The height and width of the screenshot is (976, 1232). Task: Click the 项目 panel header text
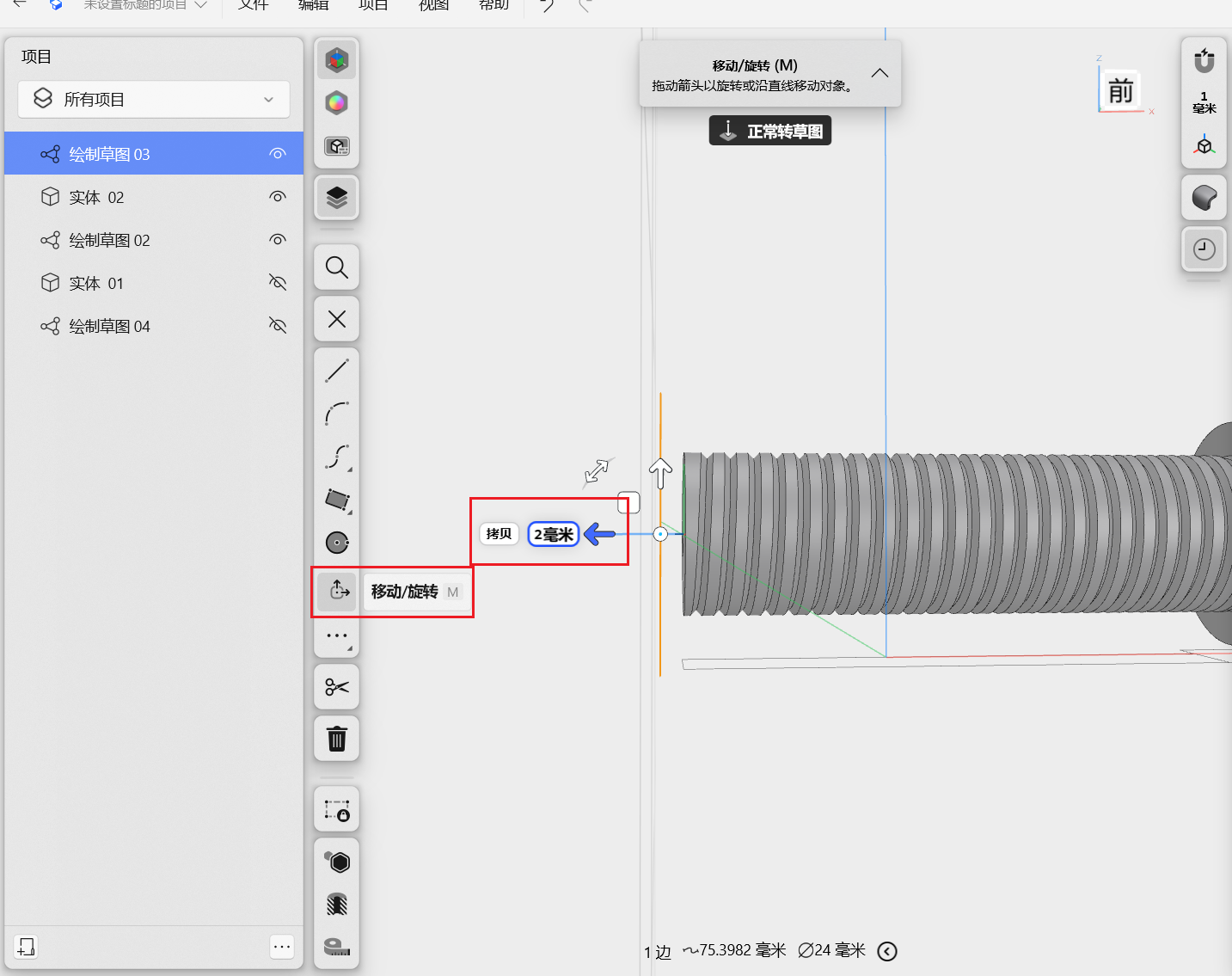click(36, 57)
